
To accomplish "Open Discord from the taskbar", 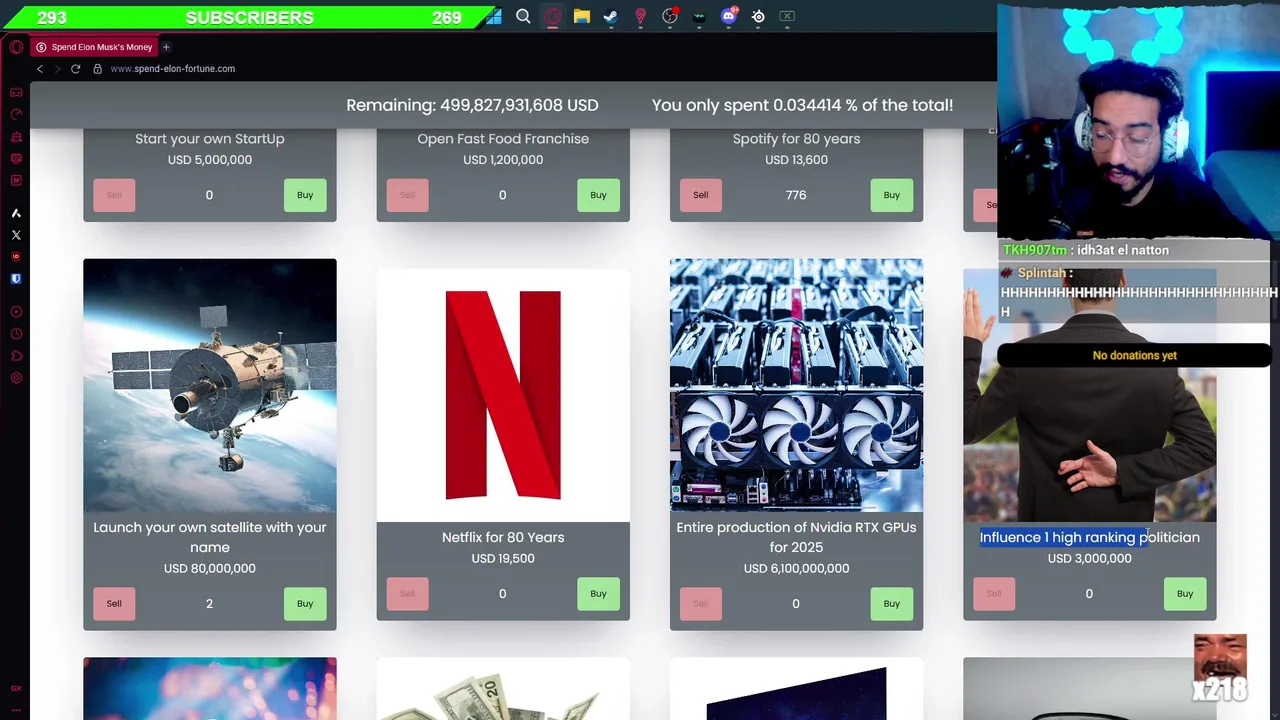I will tap(729, 16).
